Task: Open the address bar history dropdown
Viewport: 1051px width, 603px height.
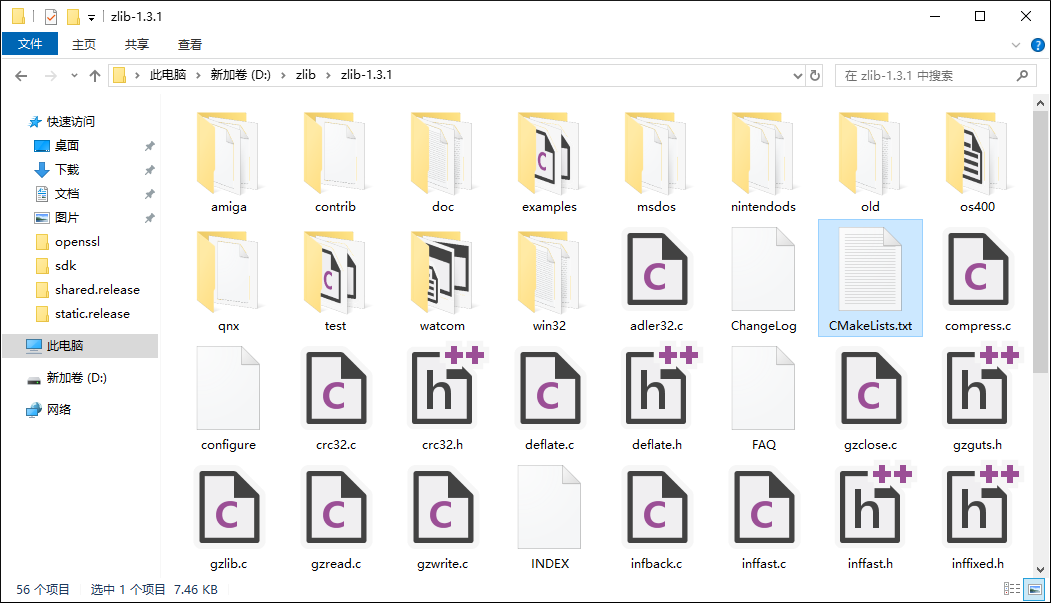Action: [x=797, y=75]
